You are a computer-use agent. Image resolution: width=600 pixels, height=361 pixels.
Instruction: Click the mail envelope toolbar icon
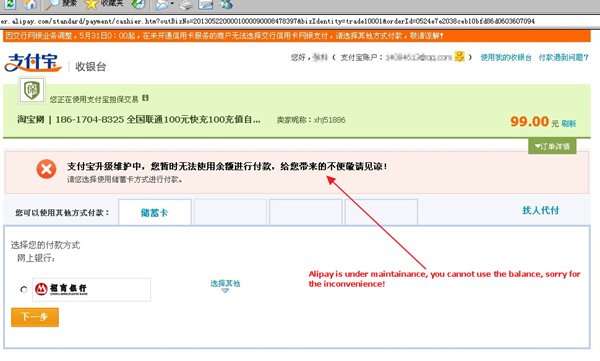coord(162,5)
